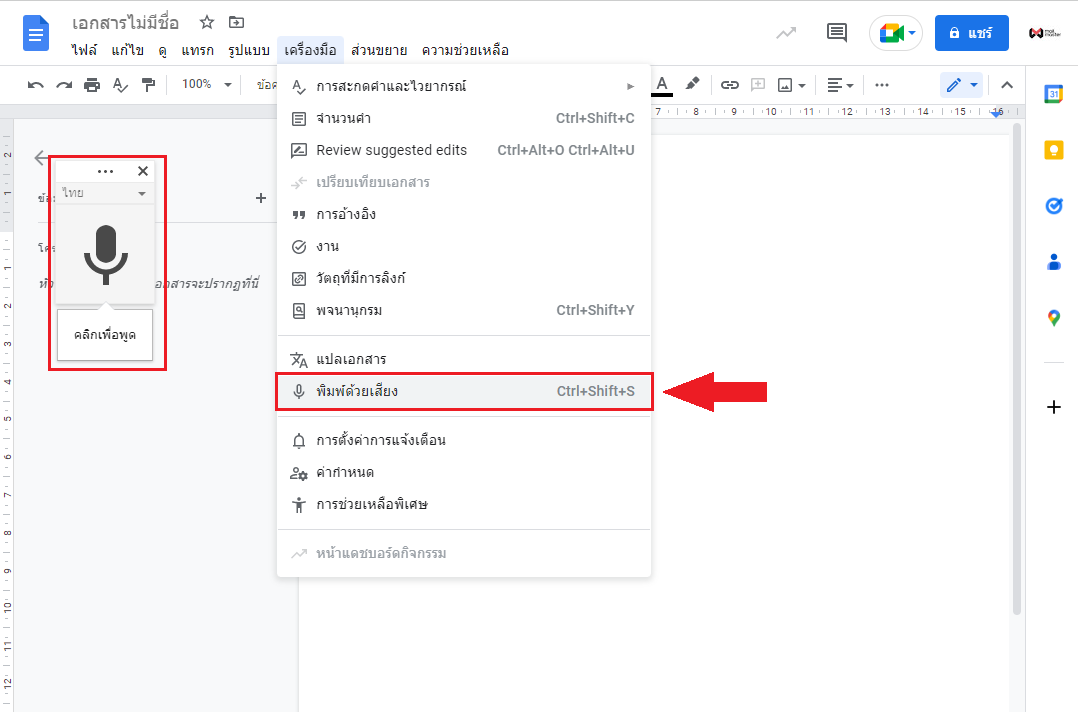Move document using folder icon
This screenshot has width=1078, height=712.
236,23
